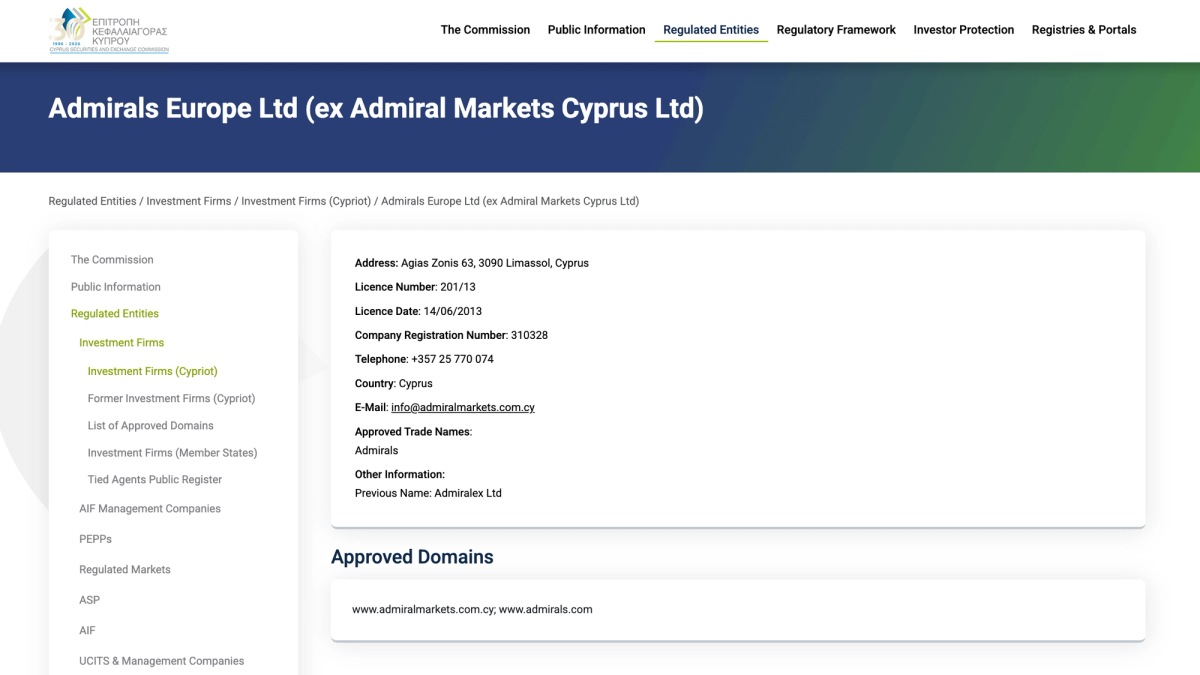Screen dimensions: 1200x675
Task: Click Investment Firms breadcrumb link
Action: [x=189, y=201]
